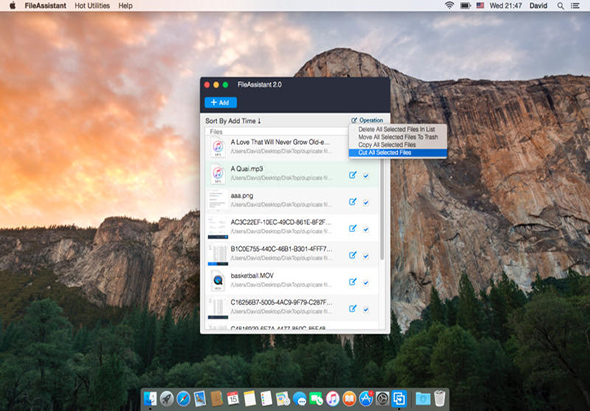Select the C16256B7-5006 file name
The image size is (590, 411).
(x=281, y=302)
